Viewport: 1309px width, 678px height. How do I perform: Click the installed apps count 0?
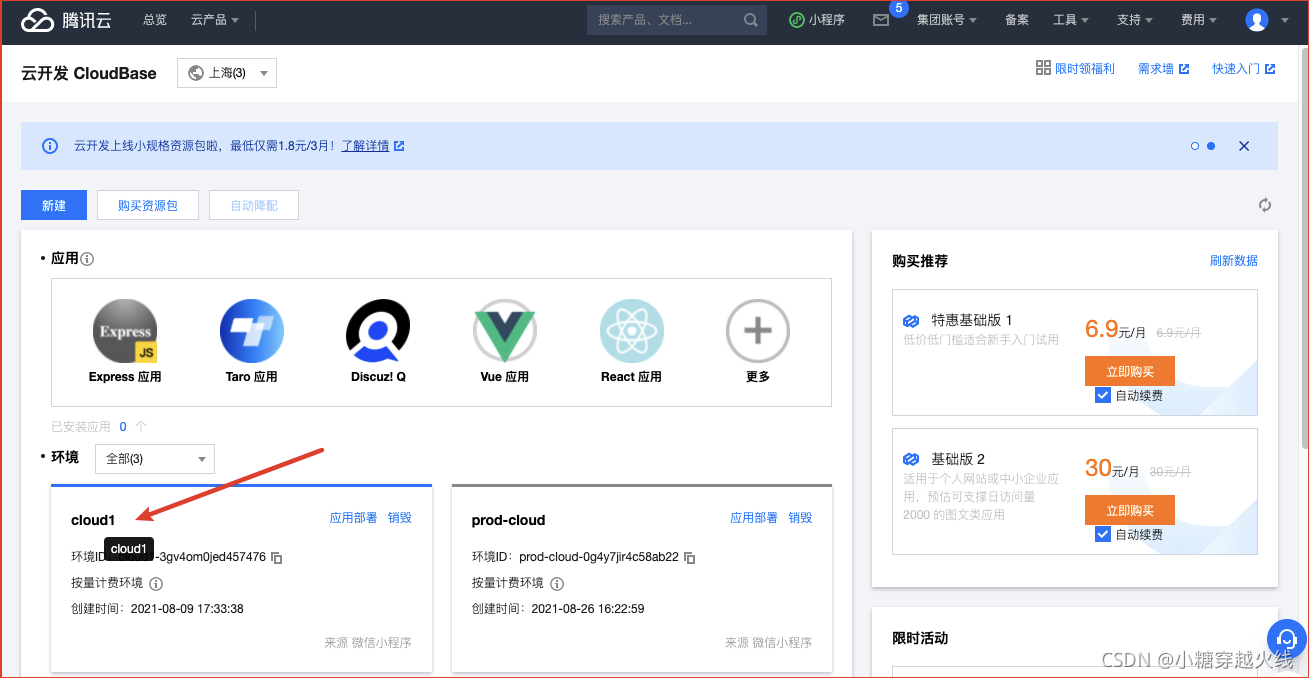pos(123,426)
